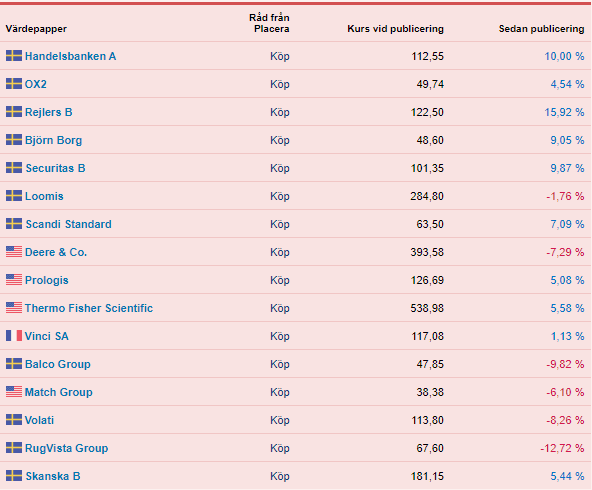This screenshot has height=490, width=592.
Task: Click the Swedish flag next to Rejlers B
Action: pos(14,112)
